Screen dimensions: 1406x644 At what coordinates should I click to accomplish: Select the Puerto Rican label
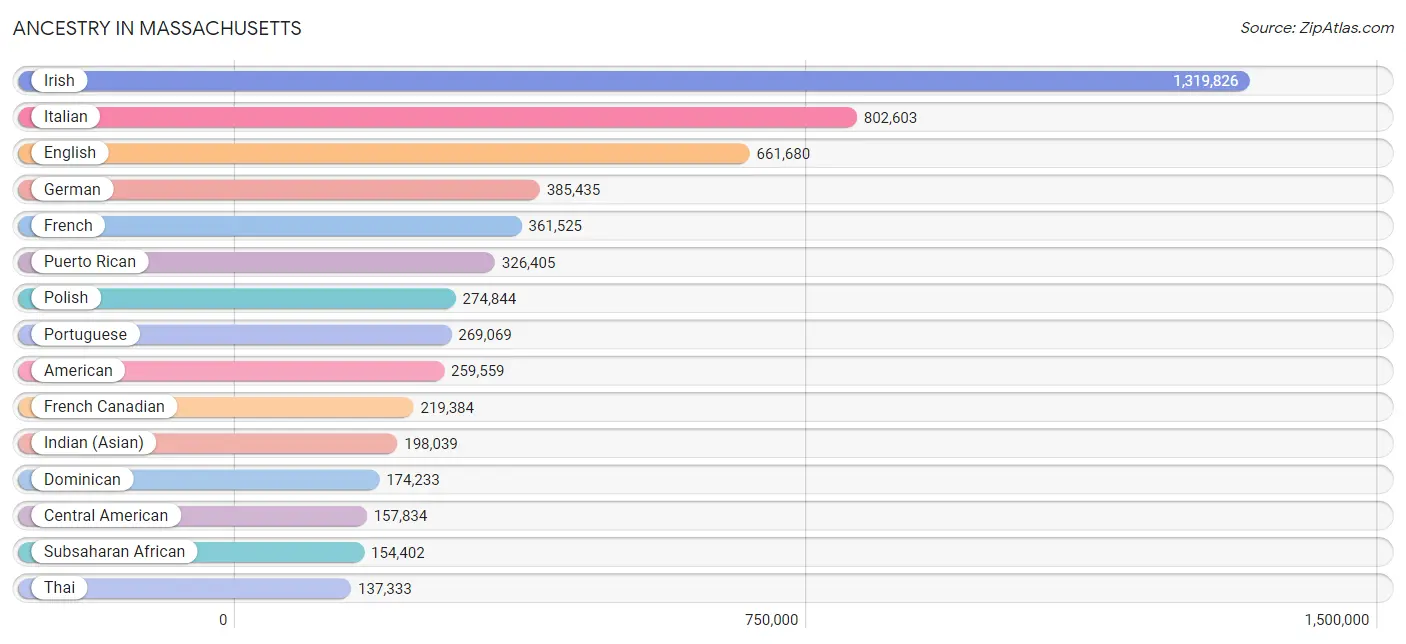point(89,262)
